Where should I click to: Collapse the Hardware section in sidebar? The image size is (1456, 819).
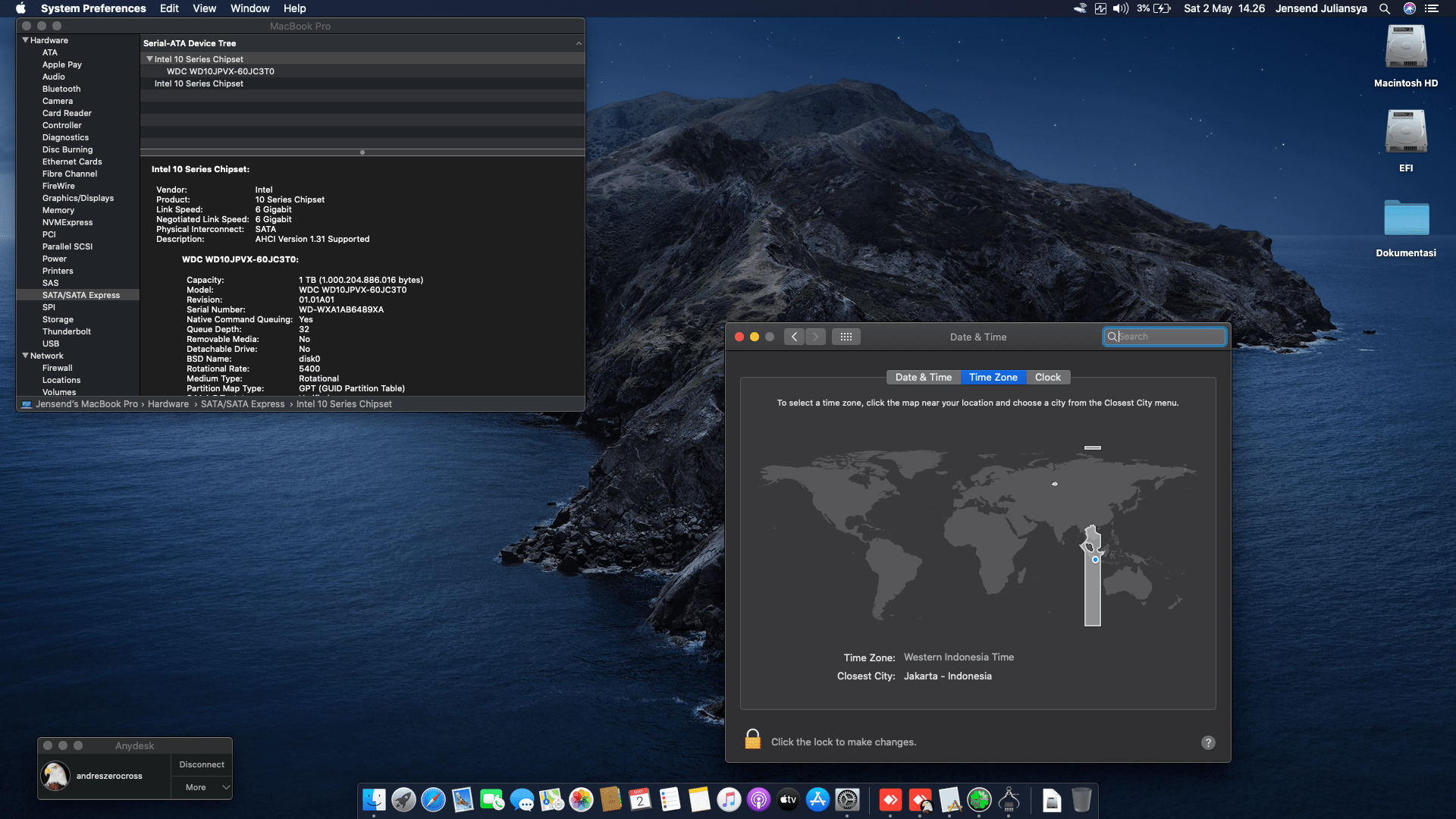coord(25,40)
